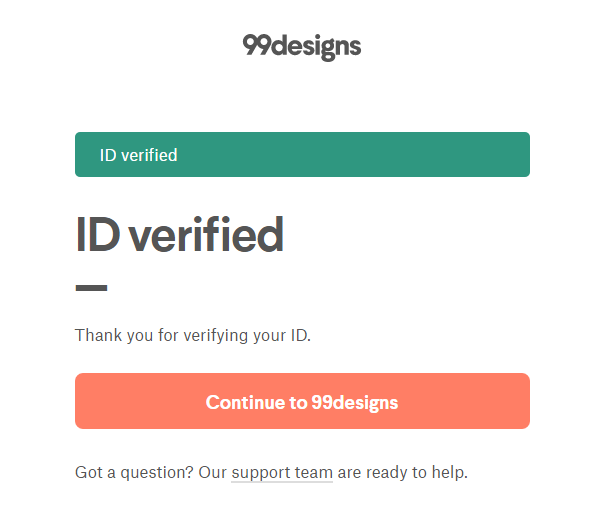
Task: Open the support team link
Action: click(282, 473)
